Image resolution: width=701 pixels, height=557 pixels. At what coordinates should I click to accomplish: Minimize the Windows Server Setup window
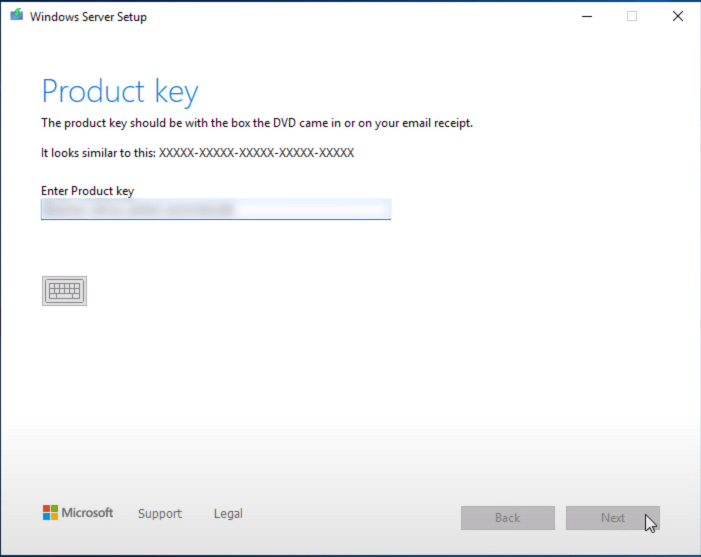tap(584, 16)
